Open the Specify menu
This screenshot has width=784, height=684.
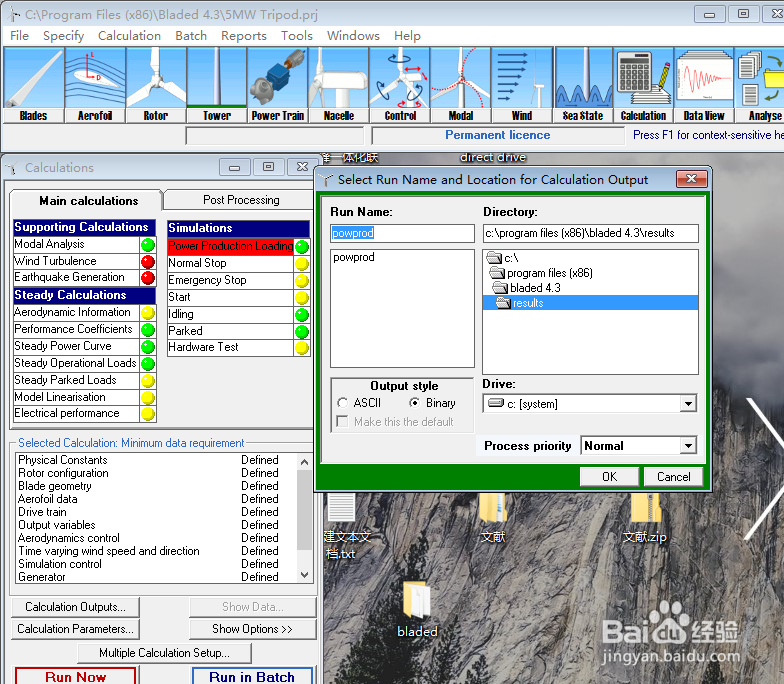(x=64, y=36)
